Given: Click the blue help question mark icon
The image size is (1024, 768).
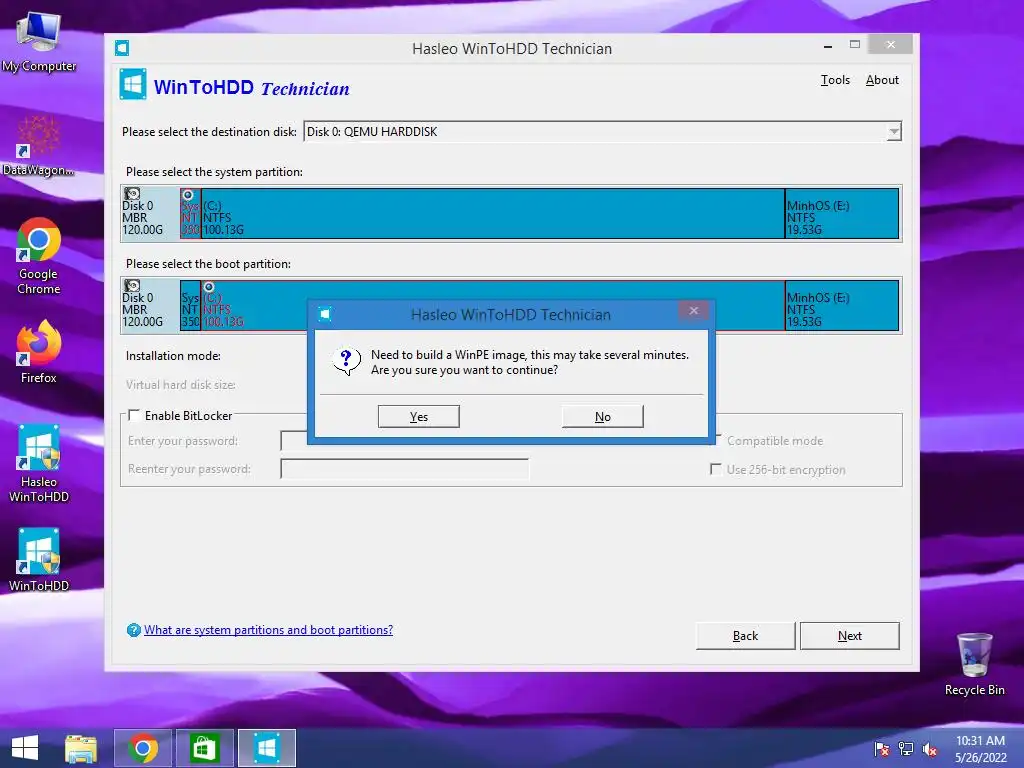Looking at the screenshot, I should tap(134, 630).
